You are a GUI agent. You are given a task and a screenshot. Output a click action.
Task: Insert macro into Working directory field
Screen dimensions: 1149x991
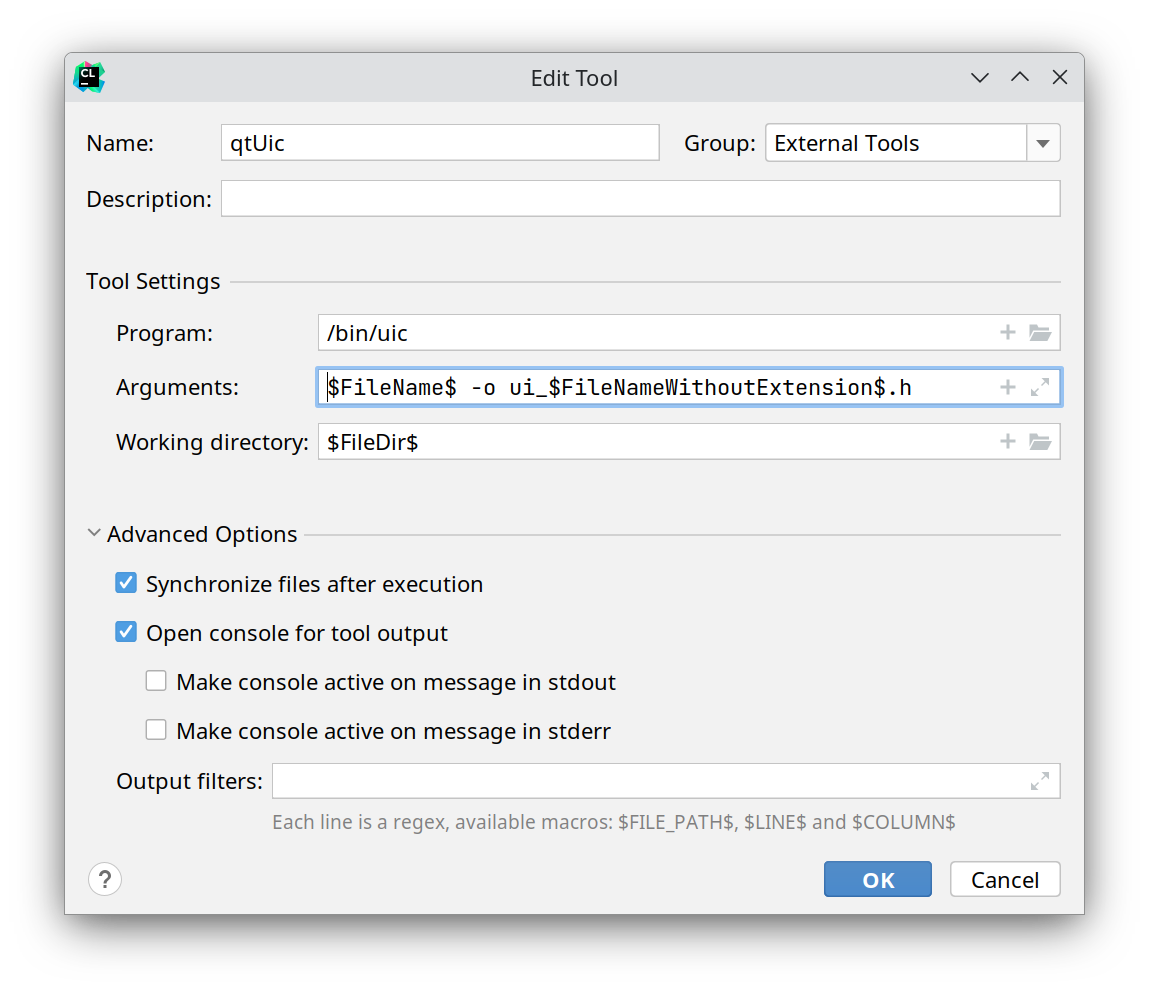(1008, 441)
